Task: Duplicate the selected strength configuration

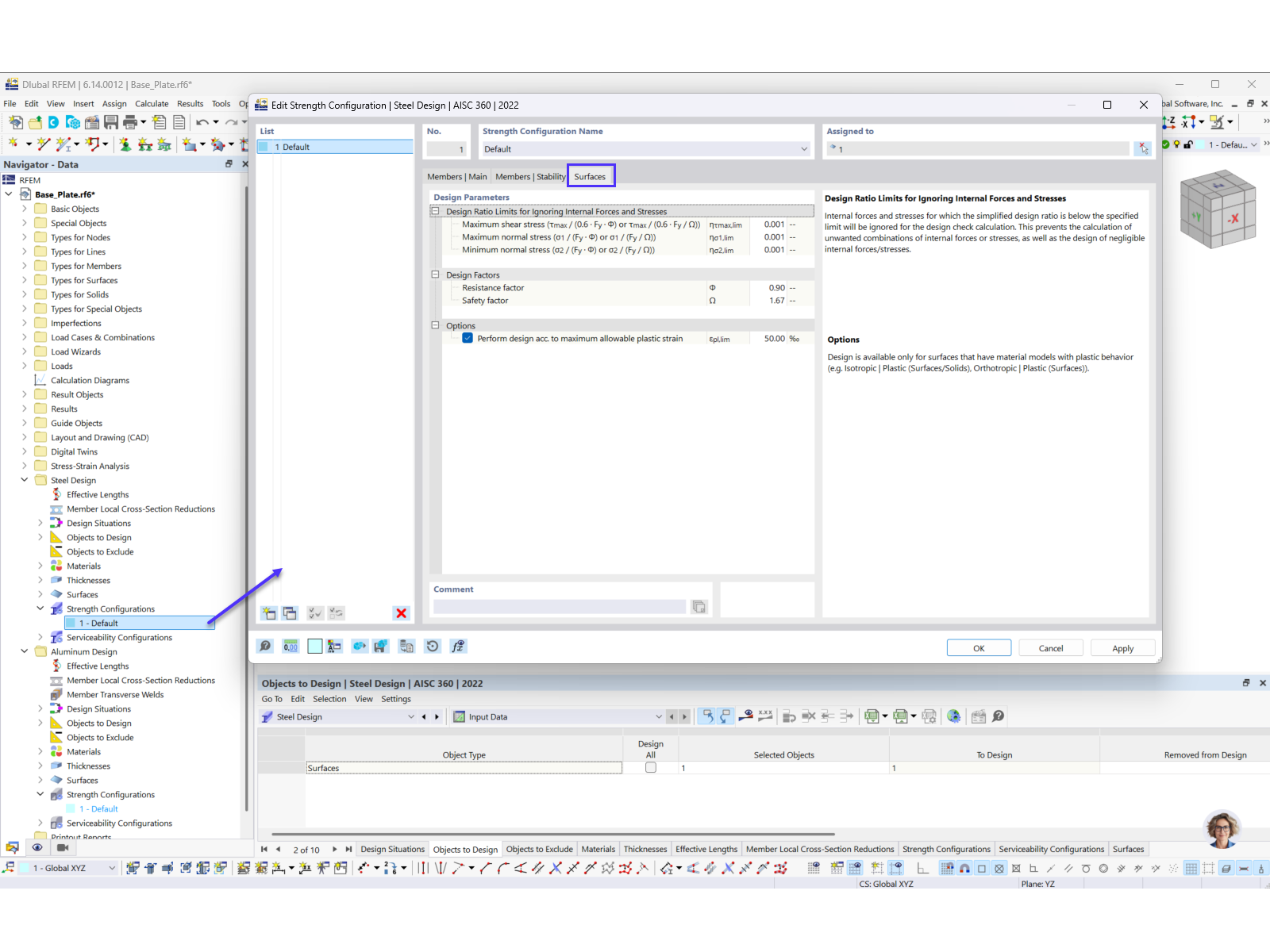Action: tap(290, 613)
